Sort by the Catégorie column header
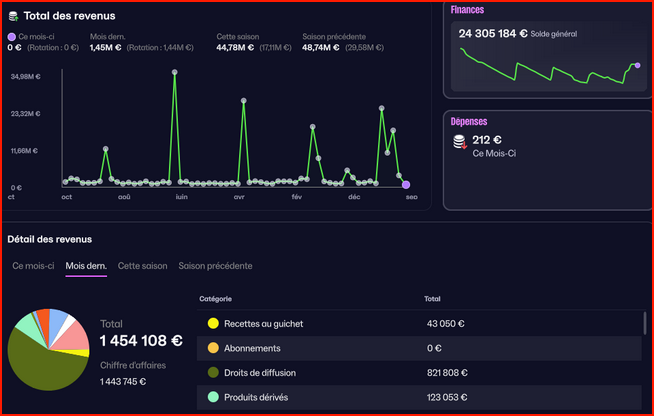654x416 pixels. click(x=218, y=298)
